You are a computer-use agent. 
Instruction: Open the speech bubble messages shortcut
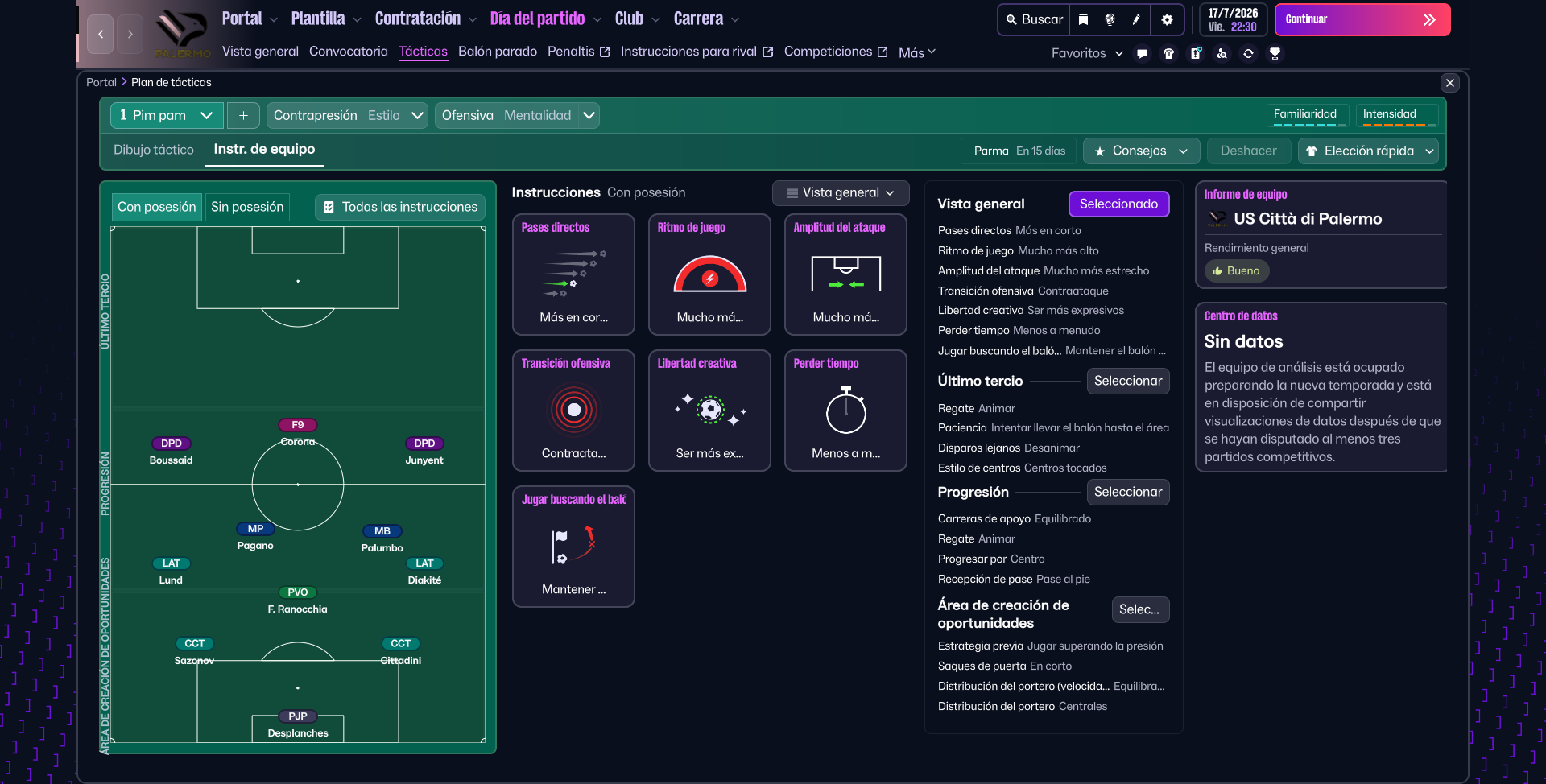pyautogui.click(x=1142, y=54)
